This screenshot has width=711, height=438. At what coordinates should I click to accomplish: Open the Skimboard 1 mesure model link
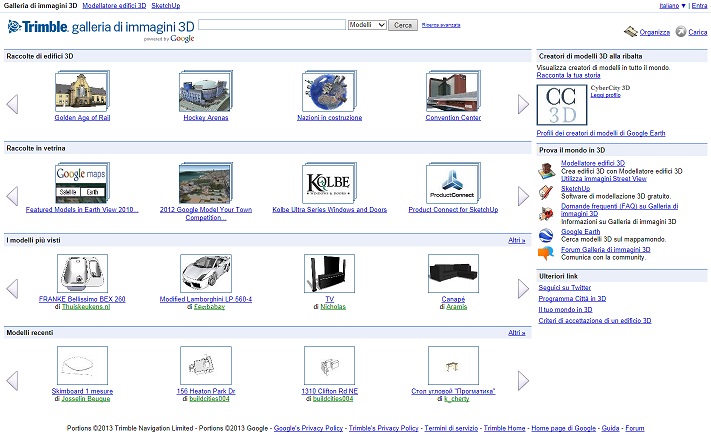(x=83, y=391)
